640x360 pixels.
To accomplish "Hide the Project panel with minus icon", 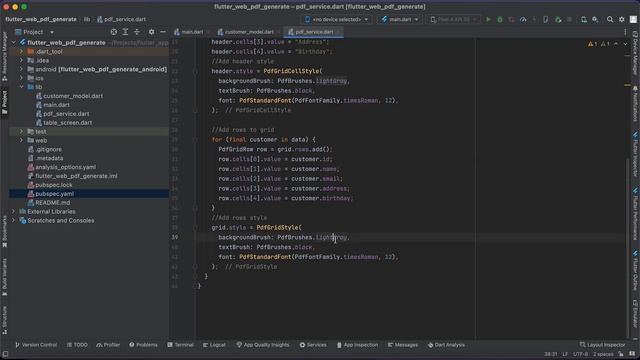I will (x=163, y=32).
